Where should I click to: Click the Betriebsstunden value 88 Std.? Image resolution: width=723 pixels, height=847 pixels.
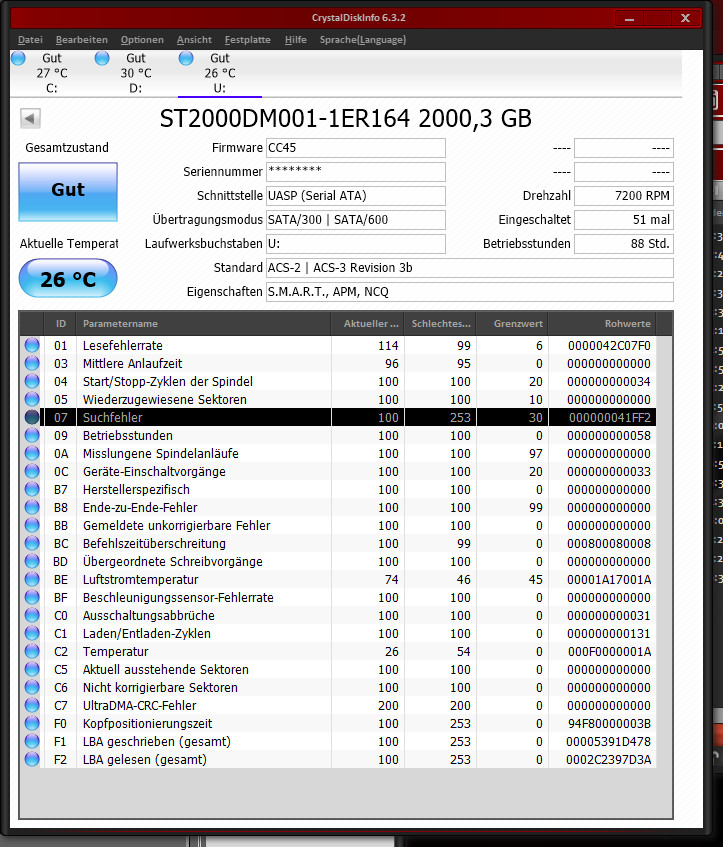pyautogui.click(x=624, y=244)
